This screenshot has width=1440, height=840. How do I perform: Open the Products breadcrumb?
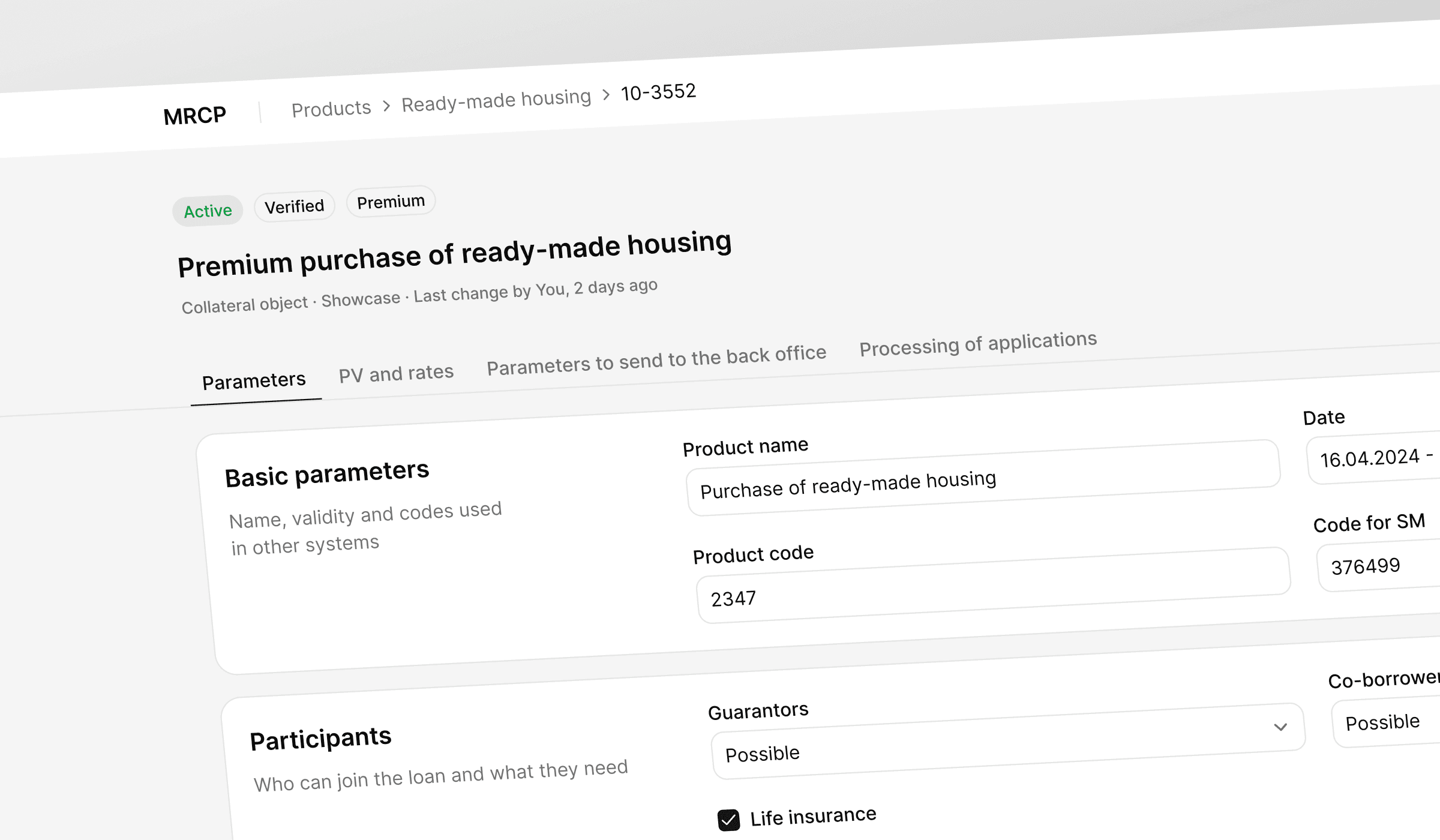(x=331, y=109)
